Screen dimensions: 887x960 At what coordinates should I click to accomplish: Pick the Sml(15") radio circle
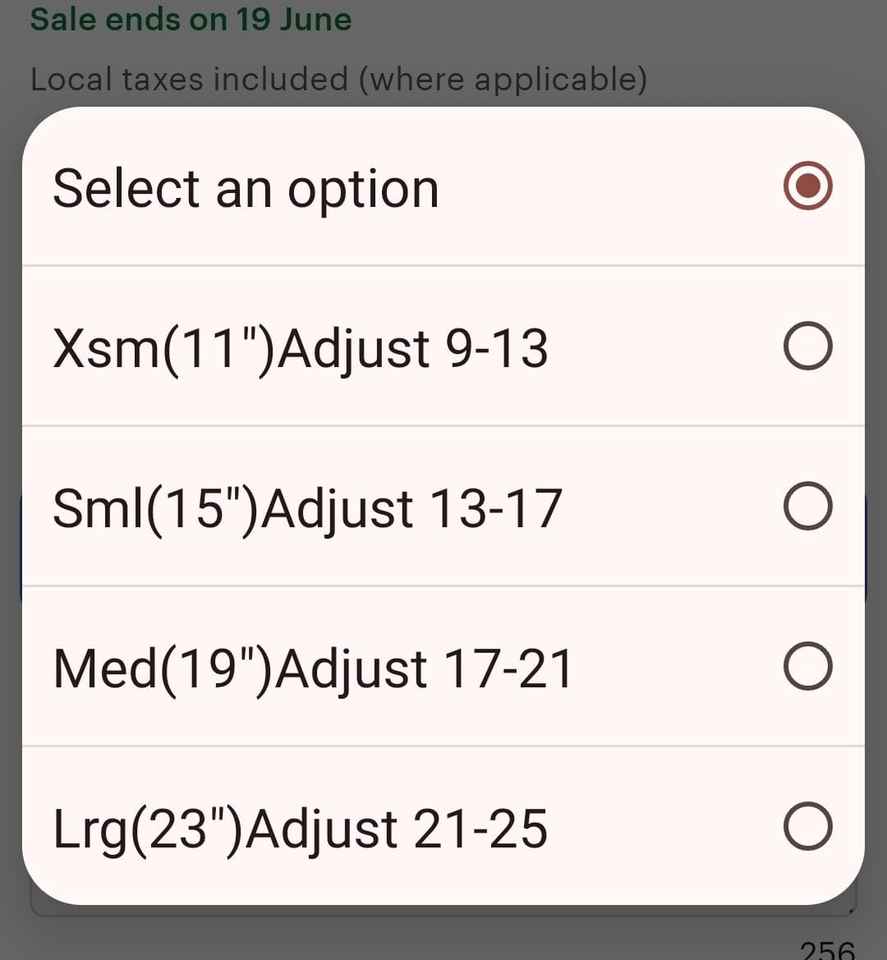tap(807, 507)
